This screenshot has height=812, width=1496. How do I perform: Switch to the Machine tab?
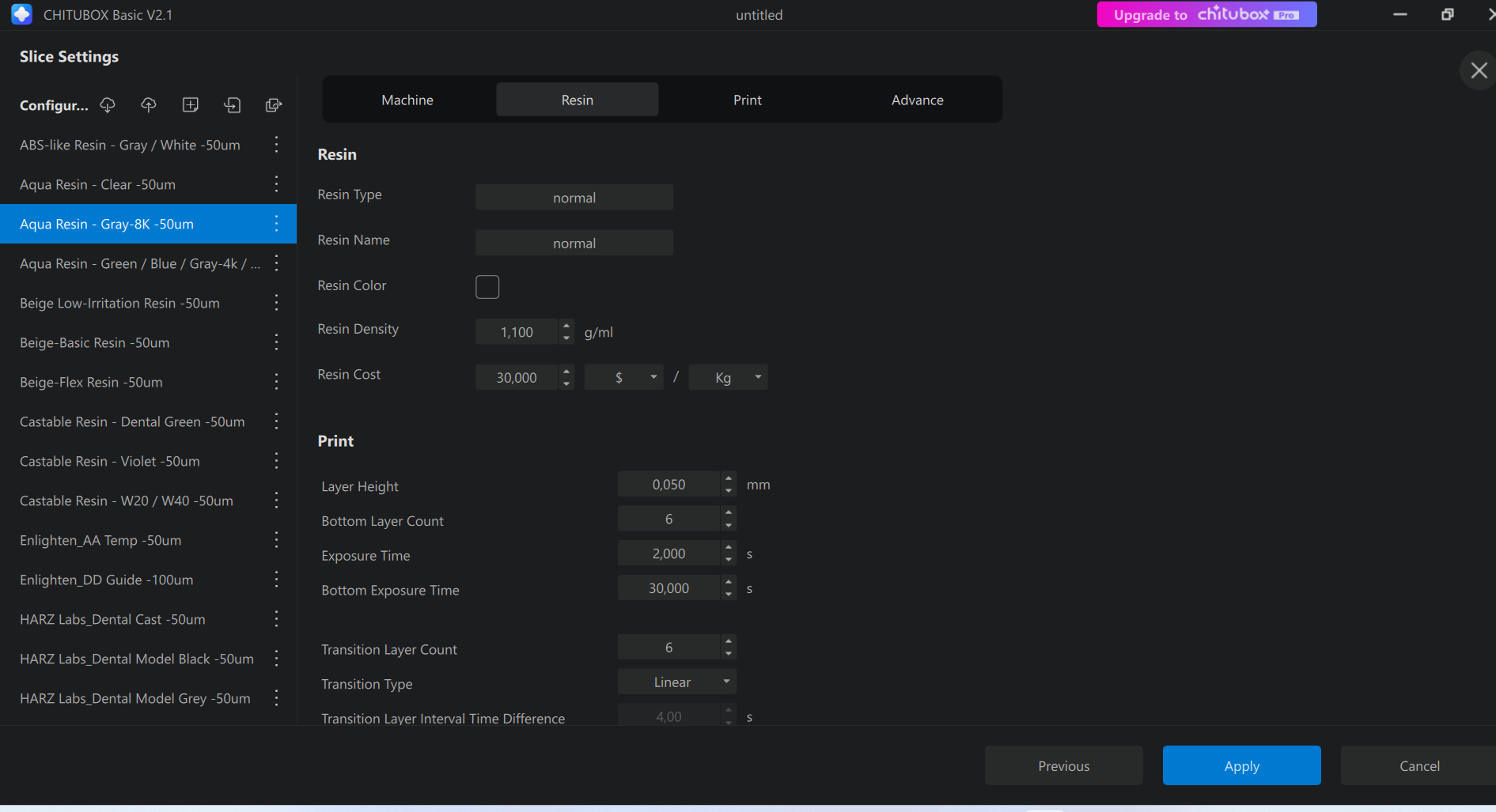point(407,100)
